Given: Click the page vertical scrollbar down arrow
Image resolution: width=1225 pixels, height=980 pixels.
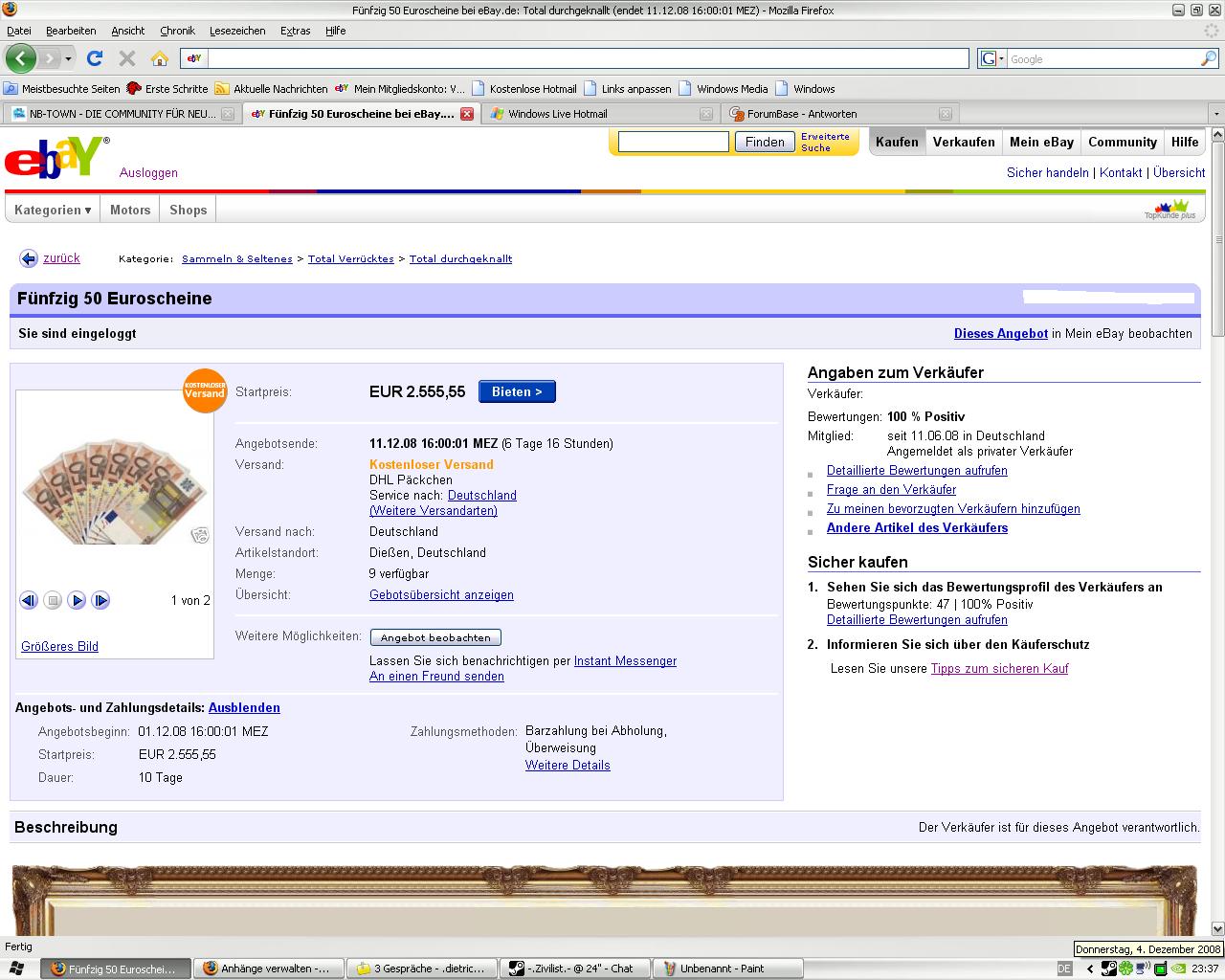Looking at the screenshot, I should click(x=1217, y=928).
